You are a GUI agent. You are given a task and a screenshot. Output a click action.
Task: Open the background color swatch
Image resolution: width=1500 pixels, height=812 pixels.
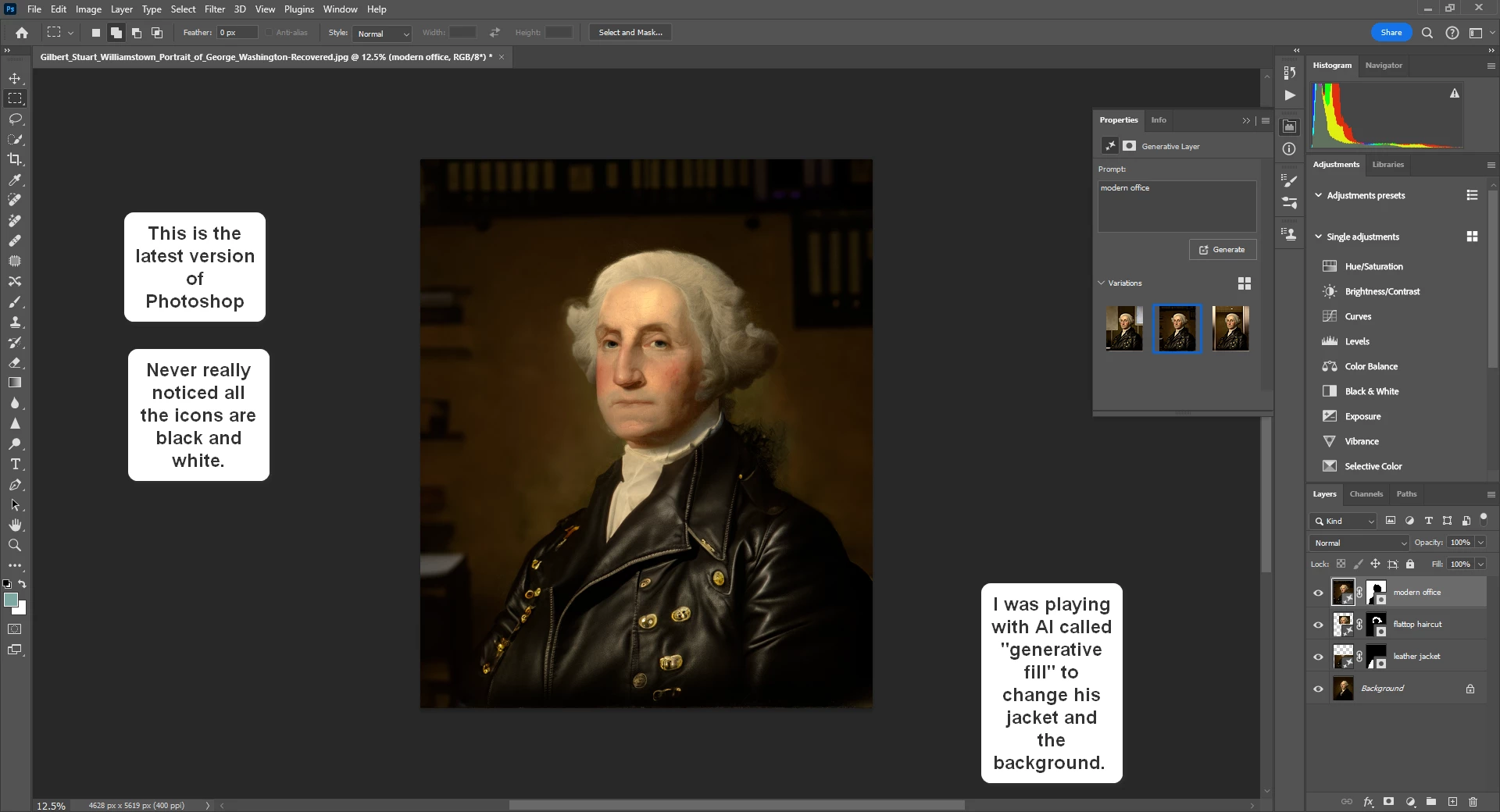22,610
